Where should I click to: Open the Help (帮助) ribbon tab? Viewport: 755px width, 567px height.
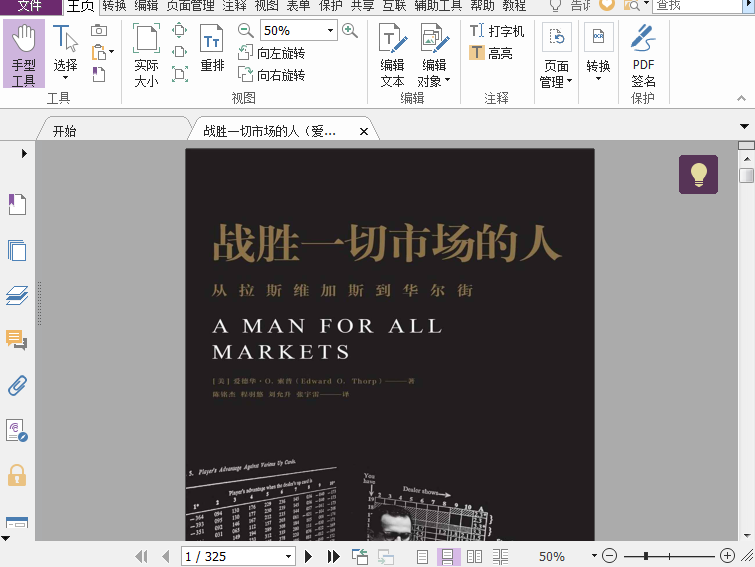(x=482, y=6)
